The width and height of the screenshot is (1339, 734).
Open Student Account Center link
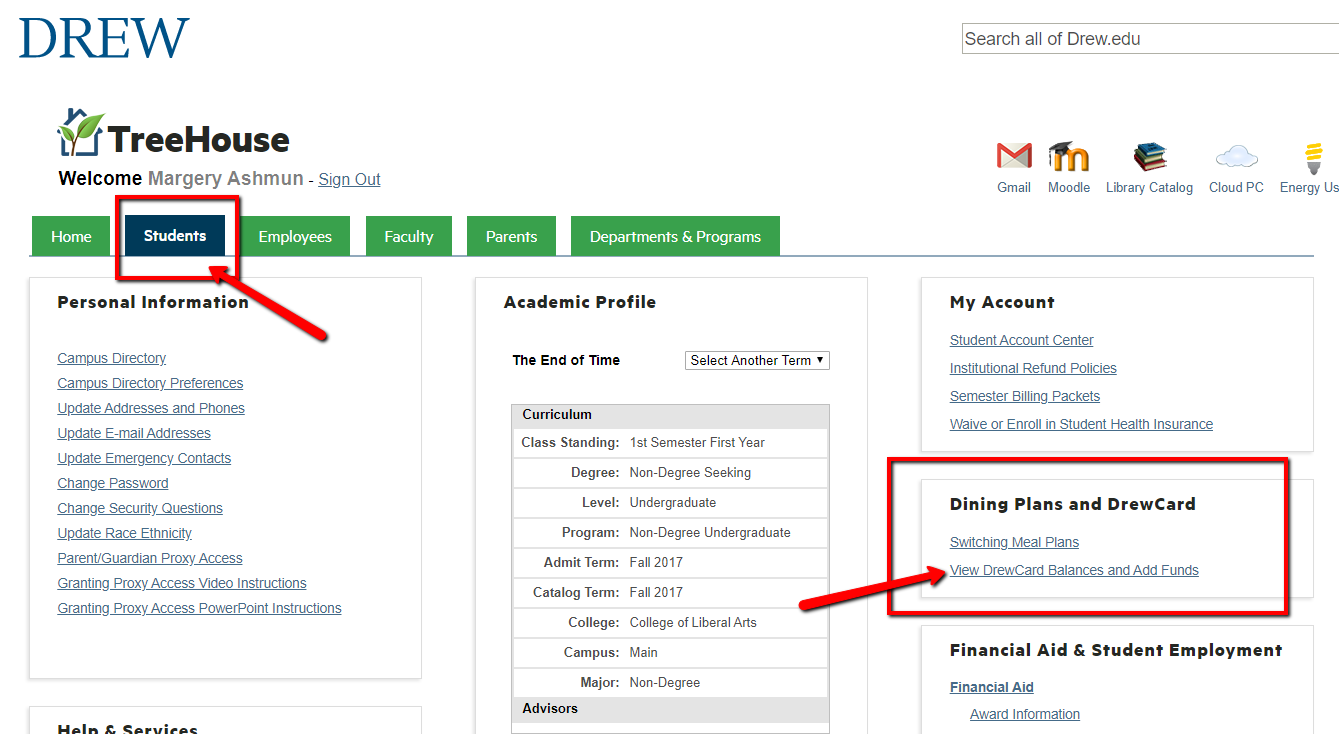pyautogui.click(x=1022, y=340)
